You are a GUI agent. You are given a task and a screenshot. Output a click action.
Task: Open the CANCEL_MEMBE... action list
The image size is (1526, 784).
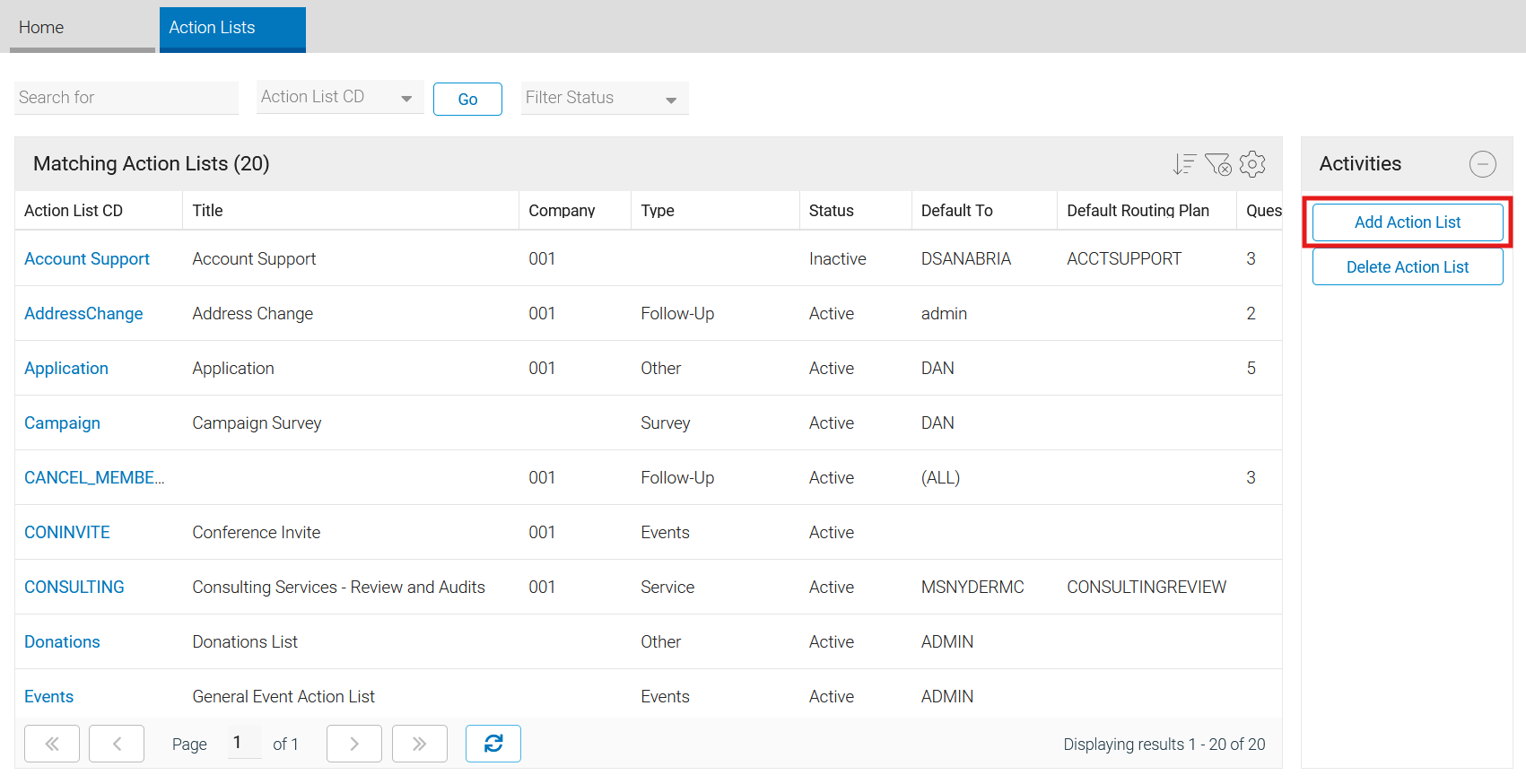point(94,478)
